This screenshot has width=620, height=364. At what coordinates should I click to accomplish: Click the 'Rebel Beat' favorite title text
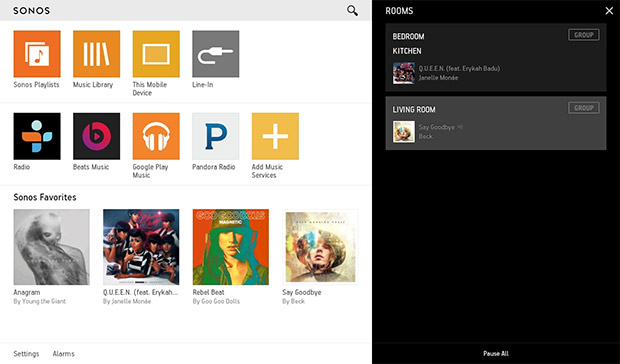click(208, 292)
